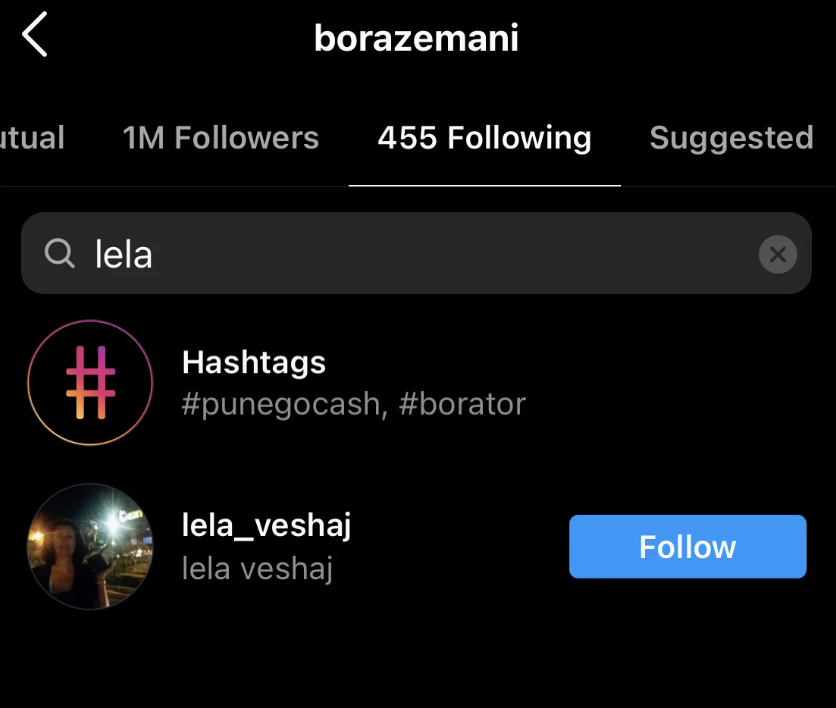The height and width of the screenshot is (708, 836).
Task: Click the 'lela veshaj' display name
Action: click(257, 568)
